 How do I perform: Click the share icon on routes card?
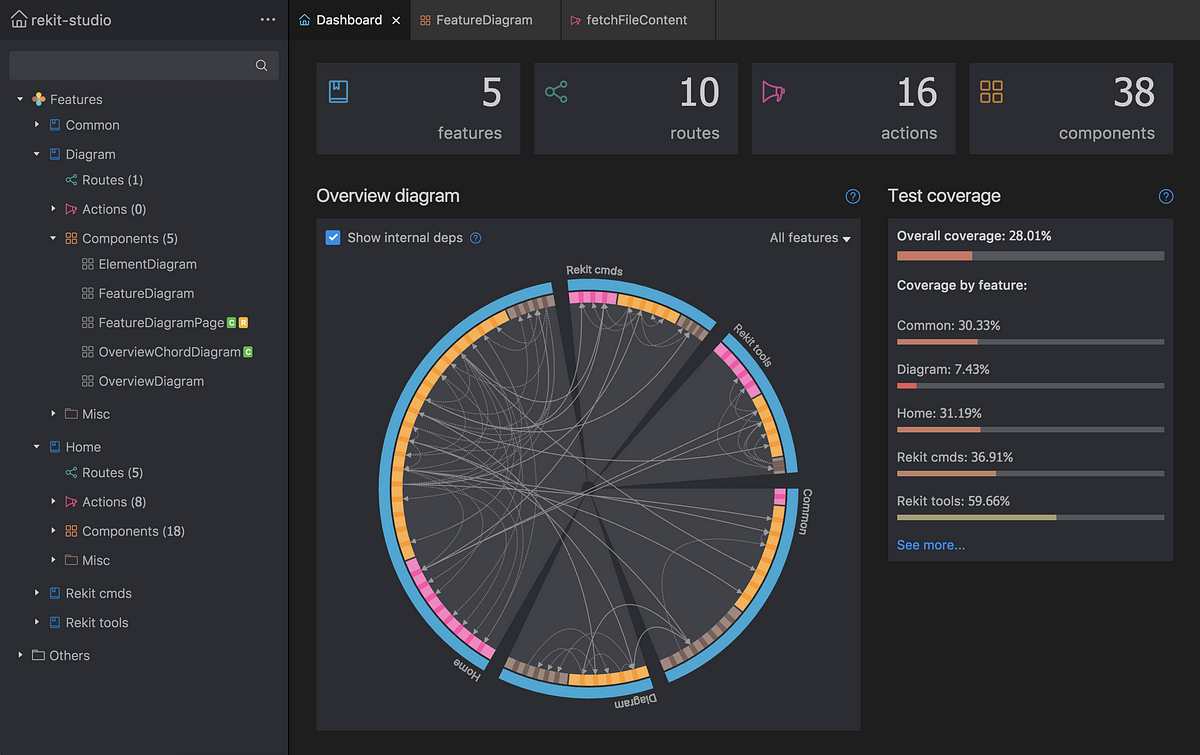[556, 93]
